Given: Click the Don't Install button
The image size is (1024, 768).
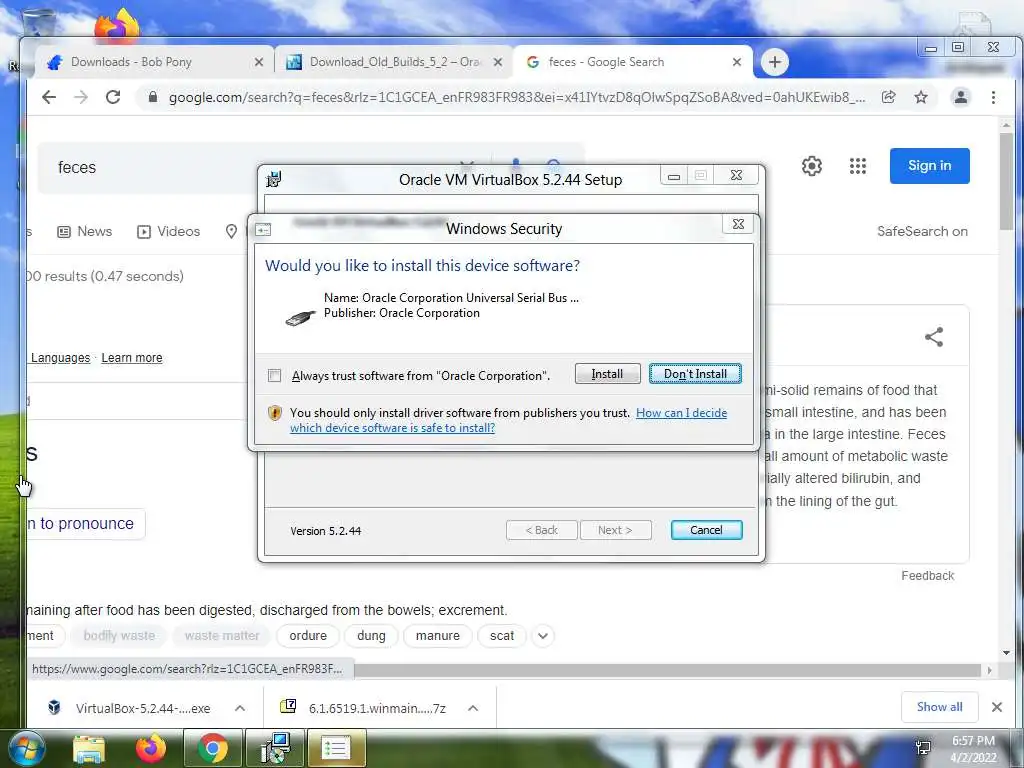Looking at the screenshot, I should 695,374.
